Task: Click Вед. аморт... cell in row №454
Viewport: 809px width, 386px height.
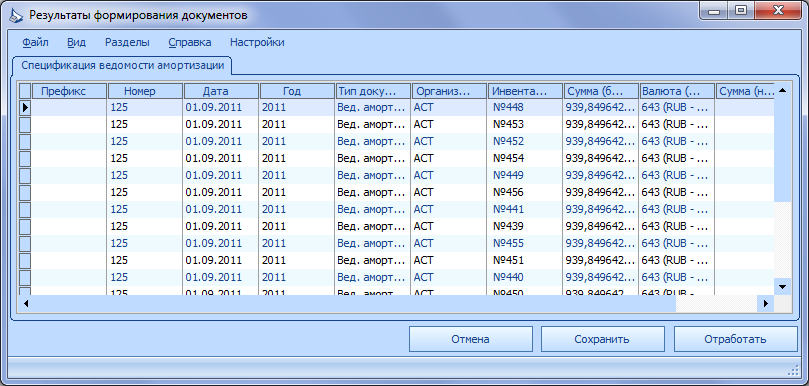Action: click(x=373, y=158)
